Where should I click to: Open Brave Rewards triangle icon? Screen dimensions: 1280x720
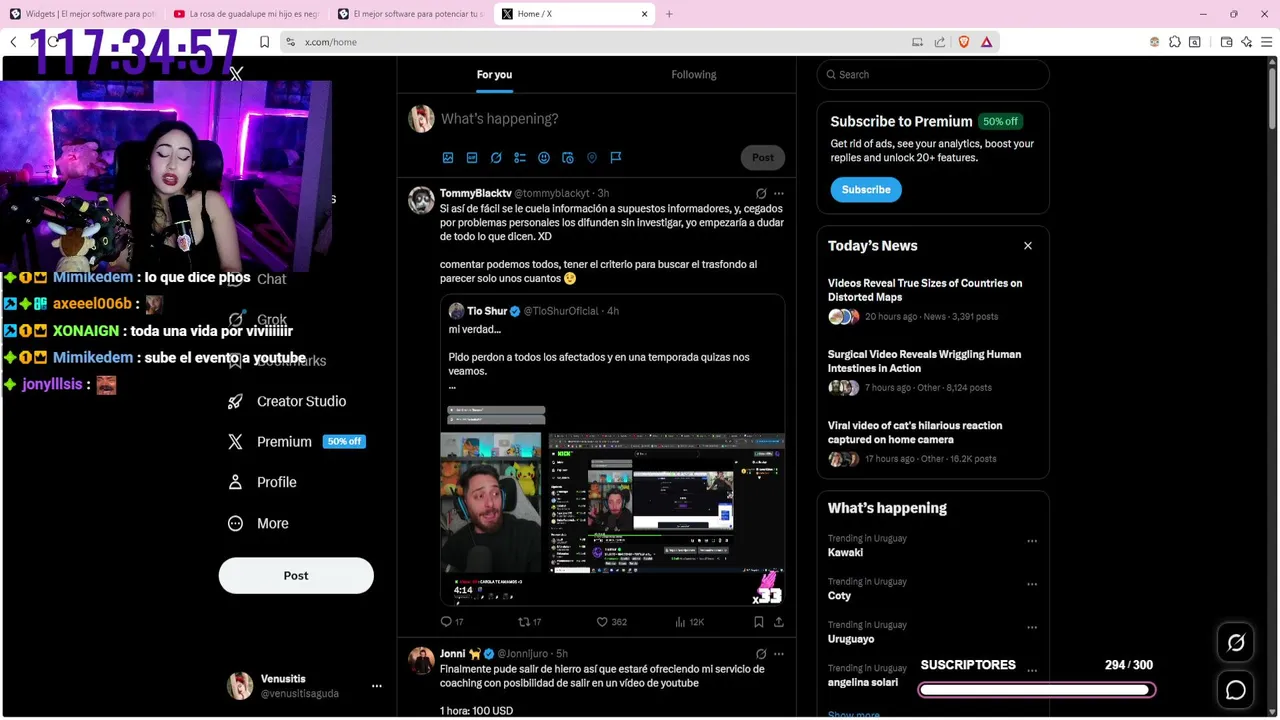pyautogui.click(x=986, y=42)
